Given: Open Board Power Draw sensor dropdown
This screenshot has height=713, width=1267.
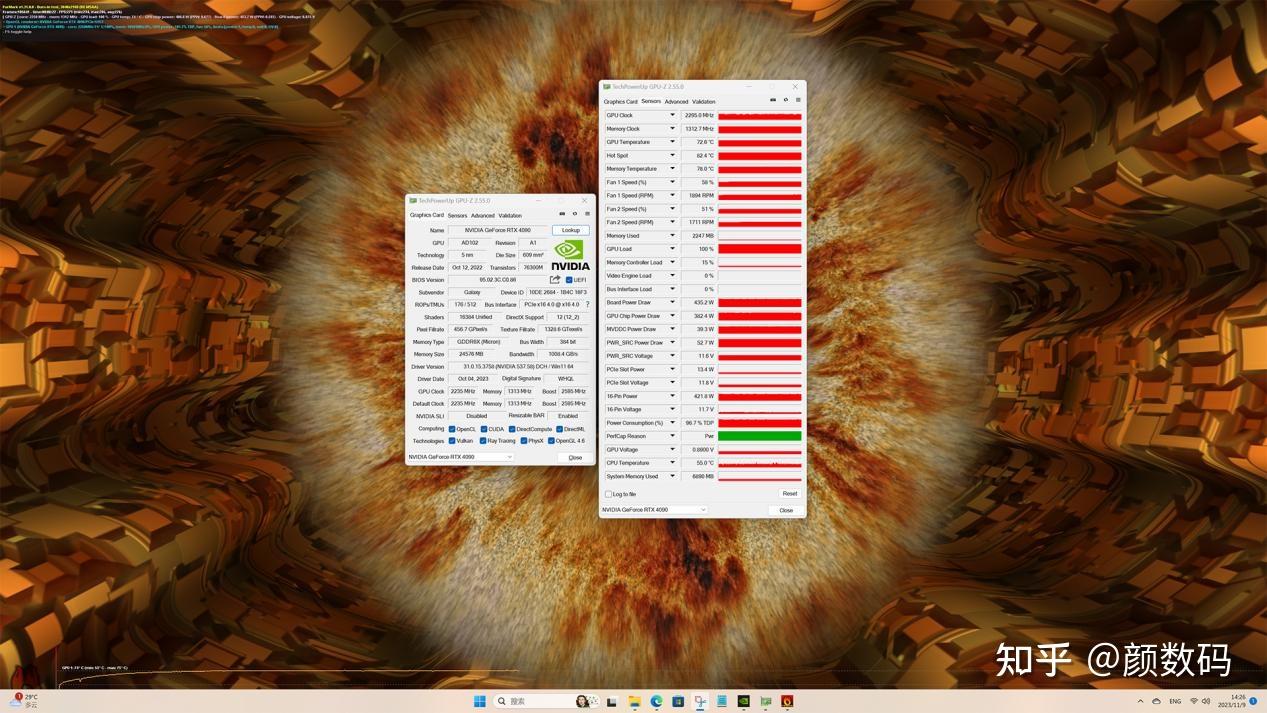Looking at the screenshot, I should point(672,302).
